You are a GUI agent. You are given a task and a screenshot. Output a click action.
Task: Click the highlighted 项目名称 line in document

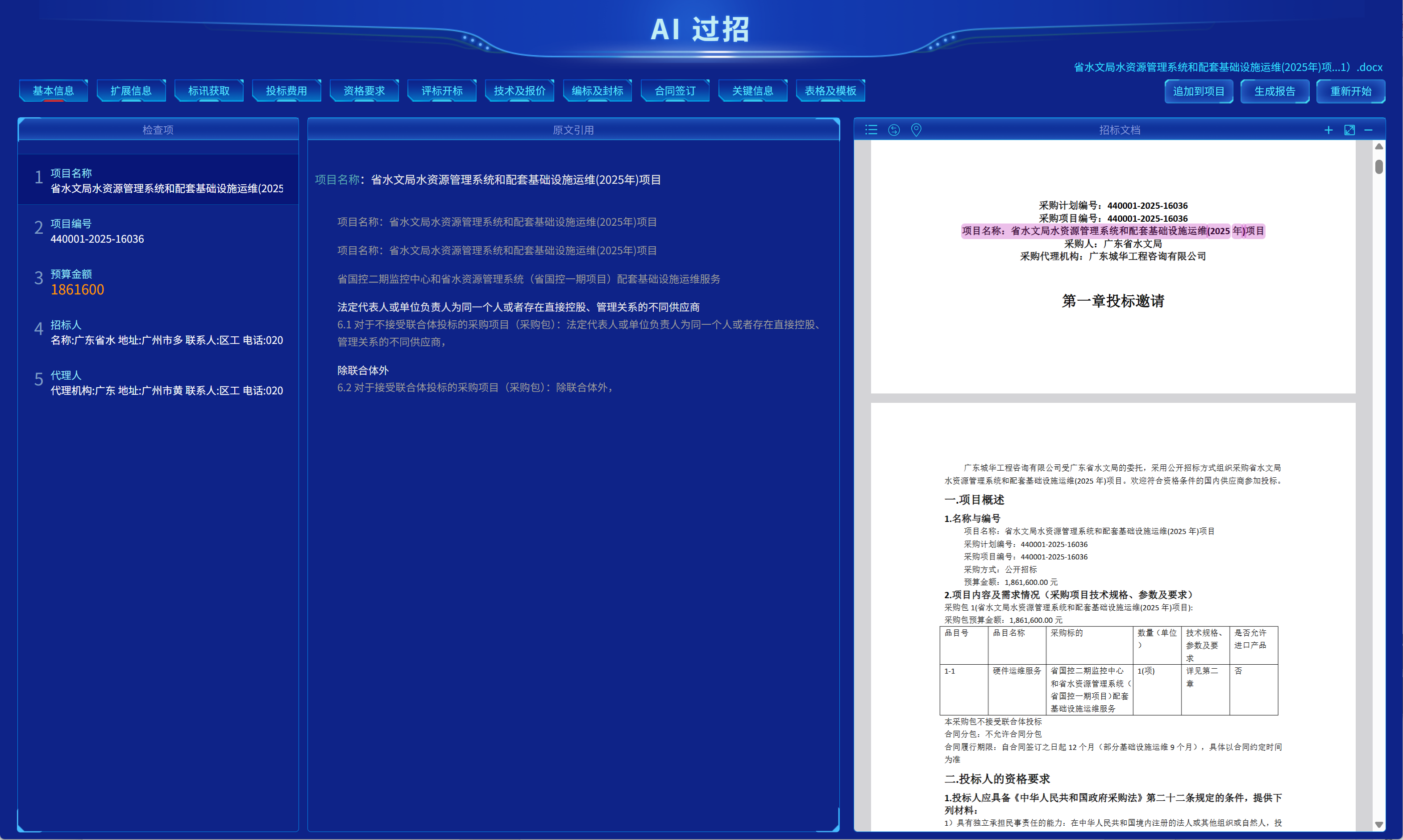(x=1112, y=231)
